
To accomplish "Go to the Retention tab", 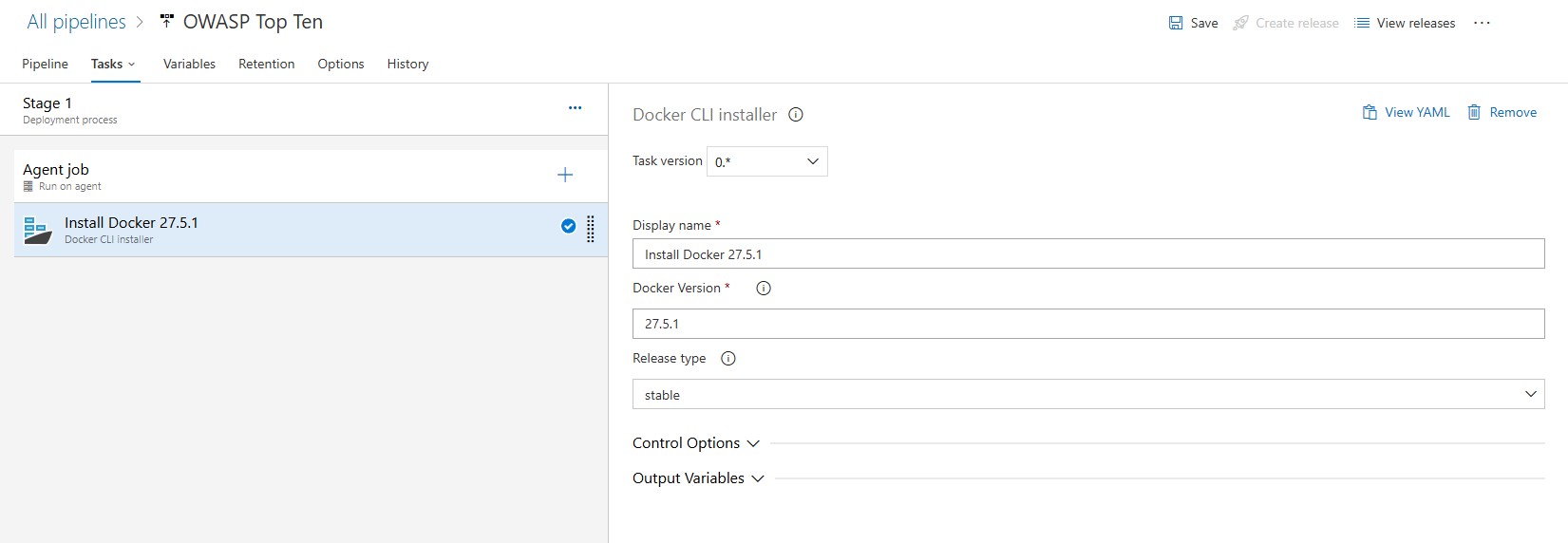I will 266,64.
